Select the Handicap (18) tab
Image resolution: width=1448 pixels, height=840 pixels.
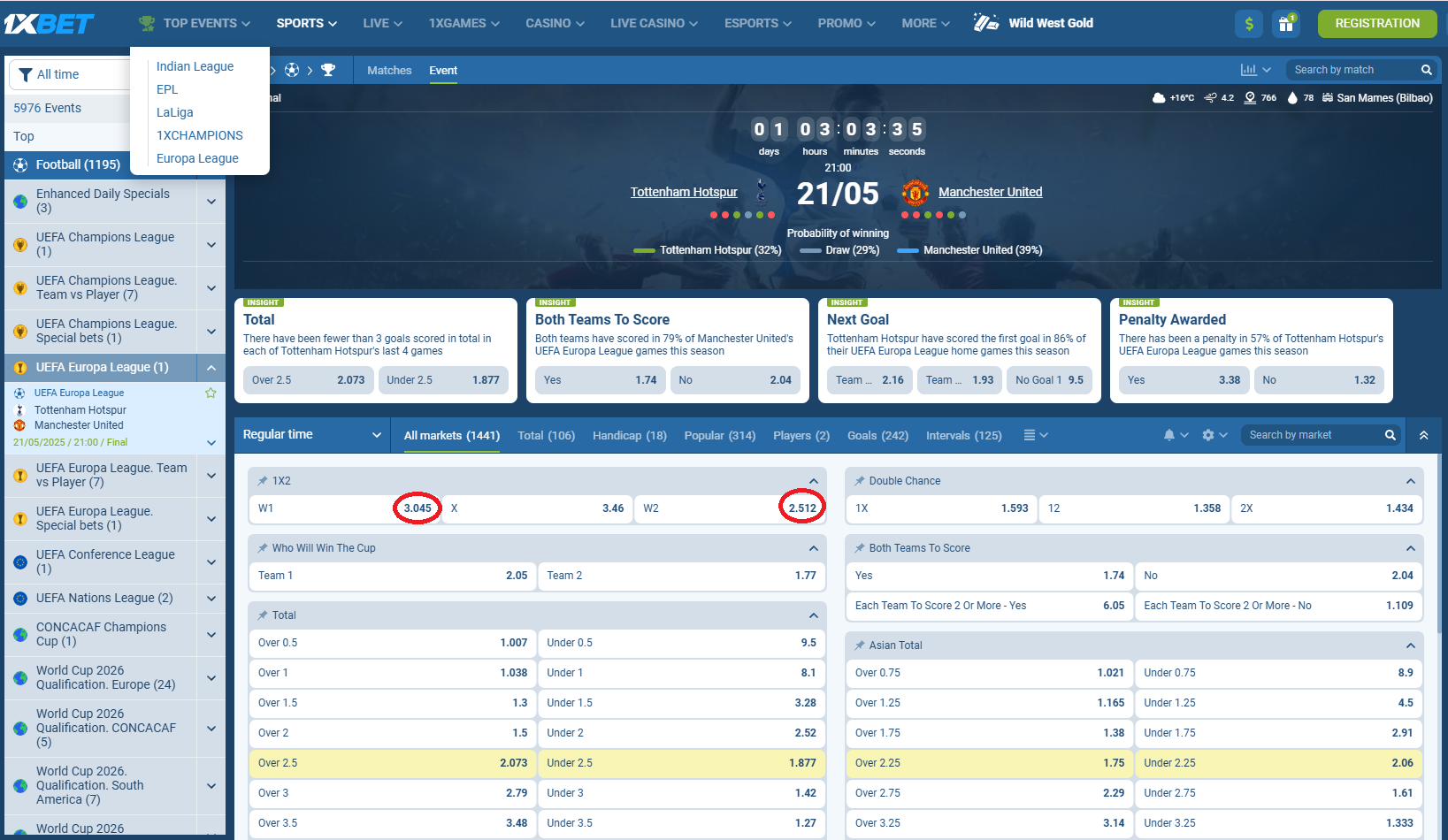pyautogui.click(x=630, y=436)
